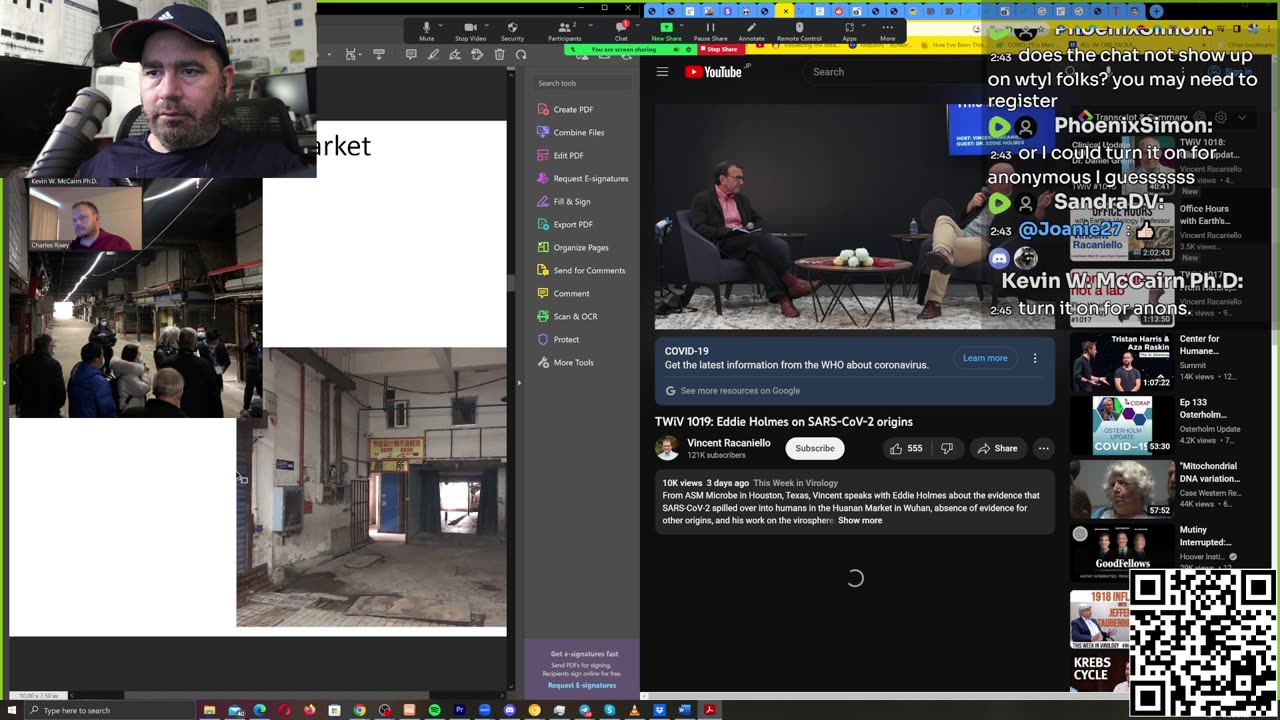The height and width of the screenshot is (720, 1280).
Task: Mute the microphone in Zoom toolbar
Action: coord(427,31)
